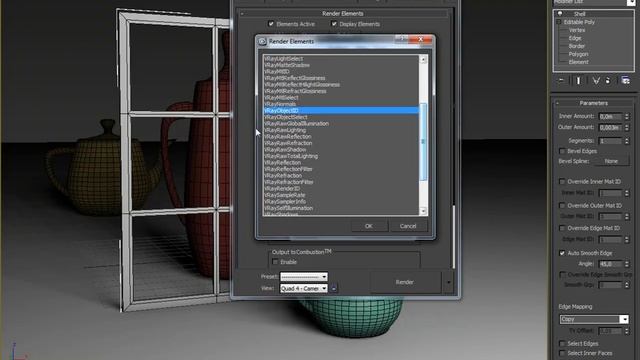Click the Pin Stack icon under modifier stack
Screen dimensions: 640x360
(x=562, y=80)
